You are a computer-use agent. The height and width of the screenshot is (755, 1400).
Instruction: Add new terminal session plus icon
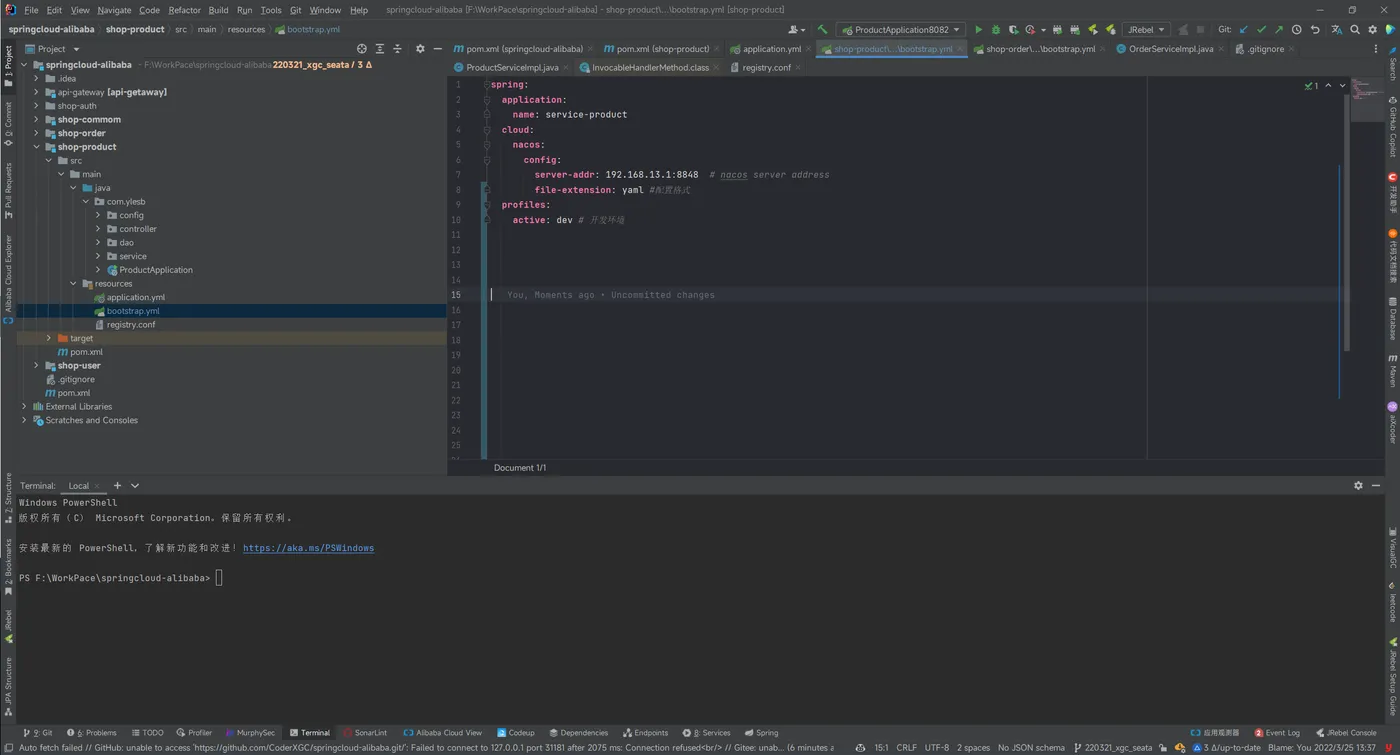(117, 486)
